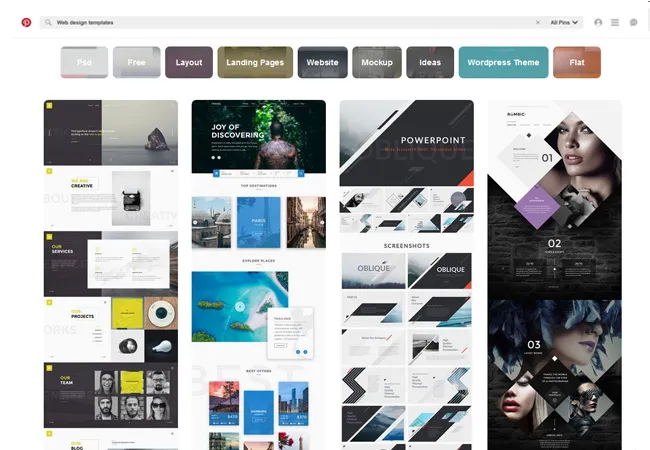This screenshot has height=450, width=650.
Task: Choose the Layout filter chip
Action: 189,62
